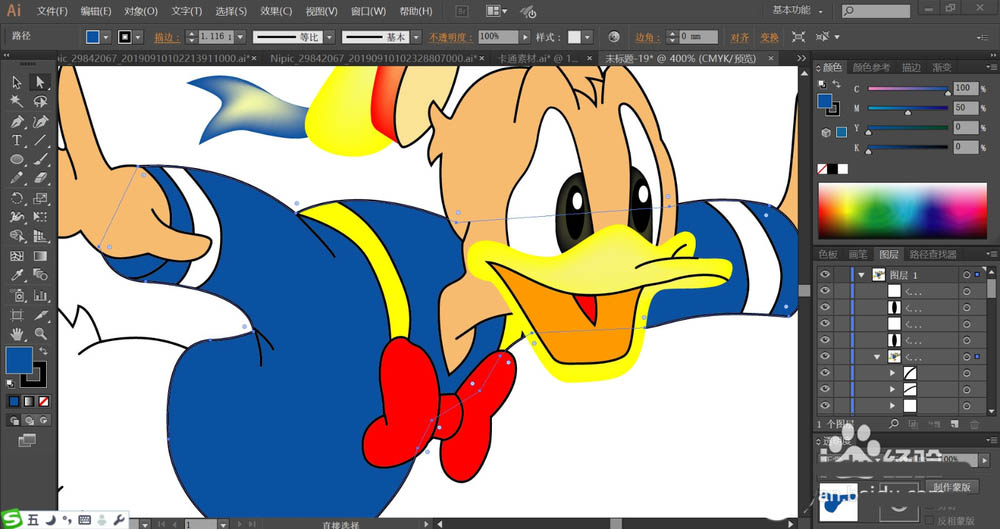Select the Perspective Grid tool
The width and height of the screenshot is (1000, 529).
coord(40,236)
